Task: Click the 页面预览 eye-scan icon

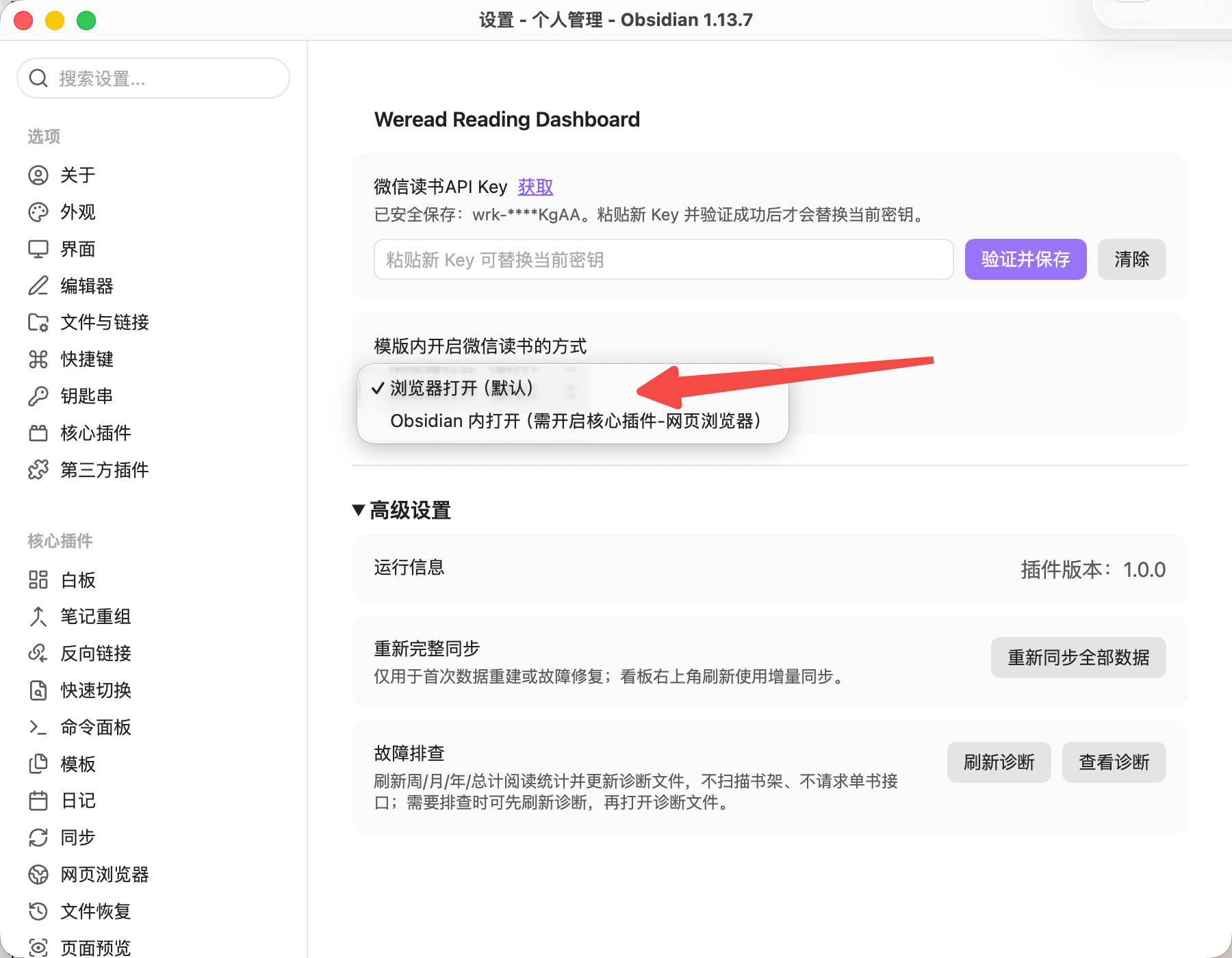Action: (x=38, y=948)
